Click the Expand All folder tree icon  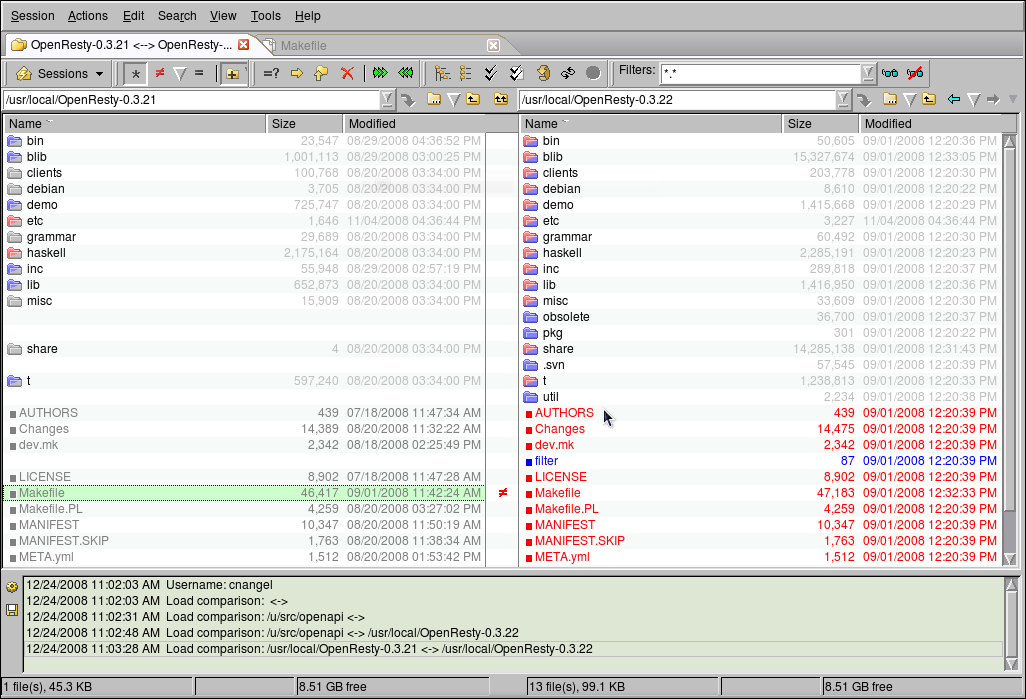(442, 73)
